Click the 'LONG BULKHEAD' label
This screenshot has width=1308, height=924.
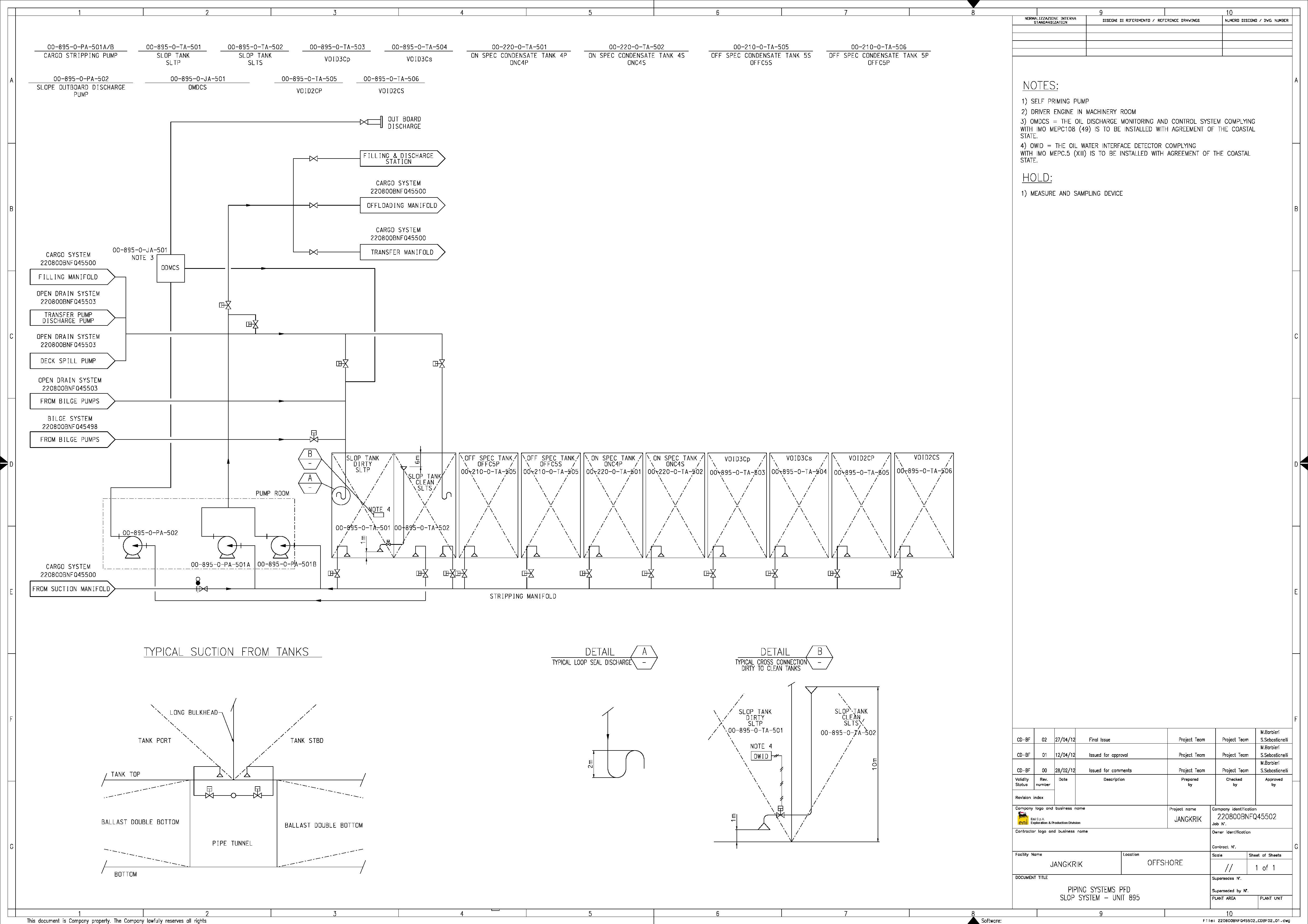click(x=194, y=713)
